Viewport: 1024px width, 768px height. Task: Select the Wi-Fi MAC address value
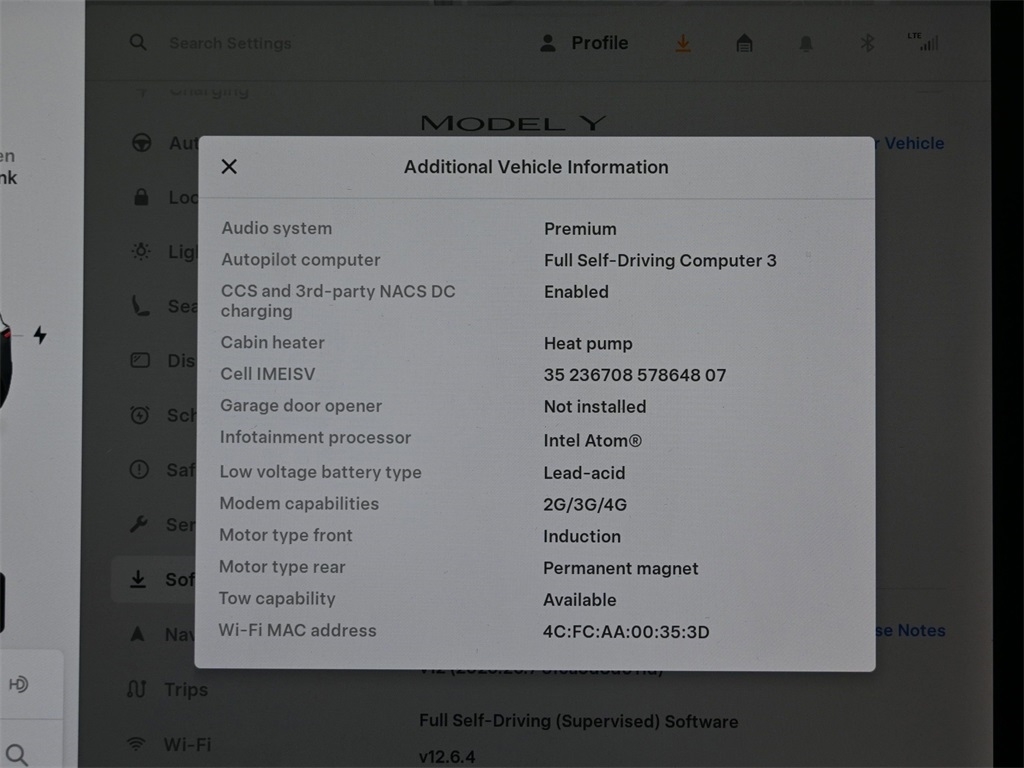pyautogui.click(x=626, y=632)
